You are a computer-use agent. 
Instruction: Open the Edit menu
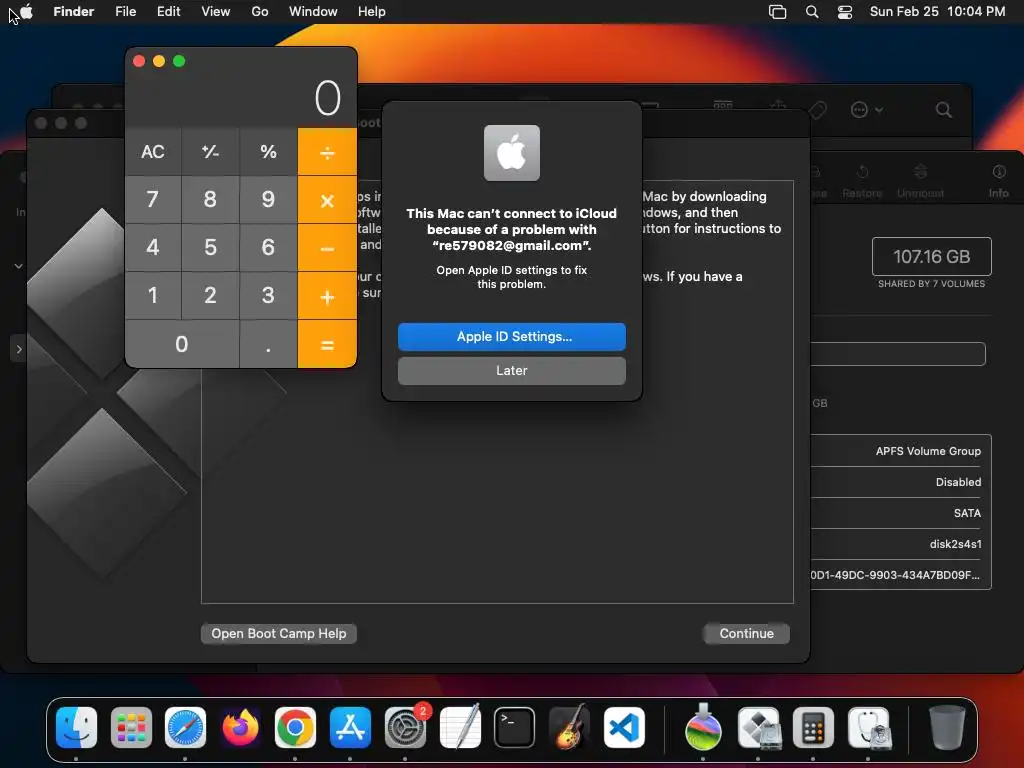click(x=168, y=12)
